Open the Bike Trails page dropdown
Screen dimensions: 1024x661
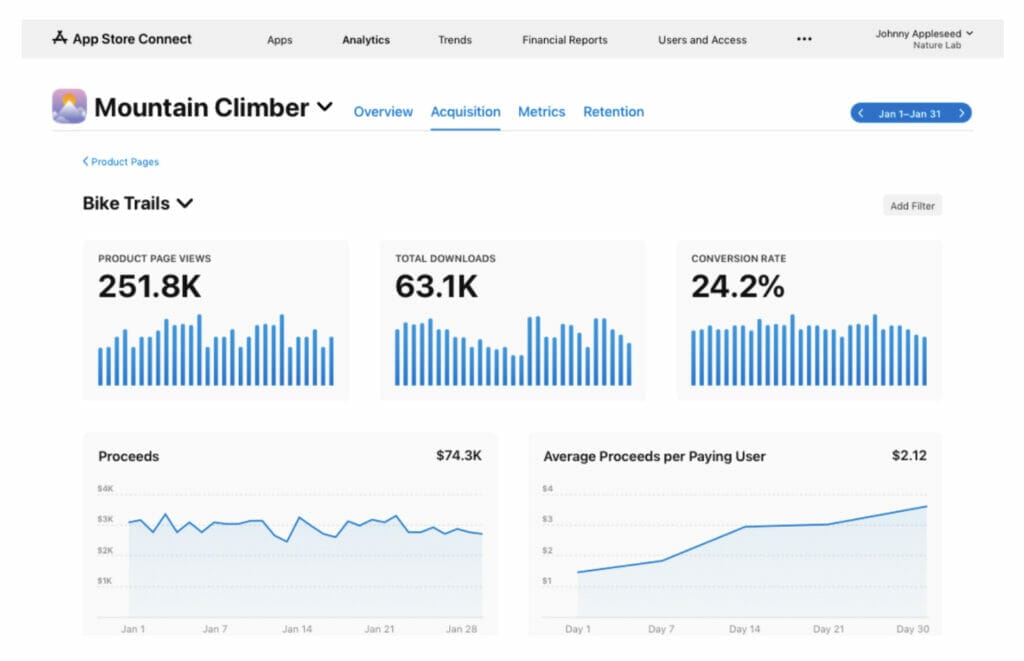pos(138,203)
